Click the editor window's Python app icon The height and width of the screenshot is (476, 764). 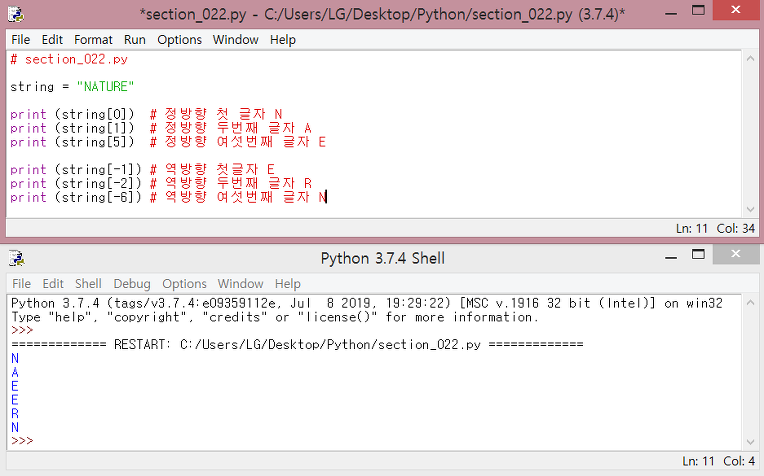tap(16, 14)
